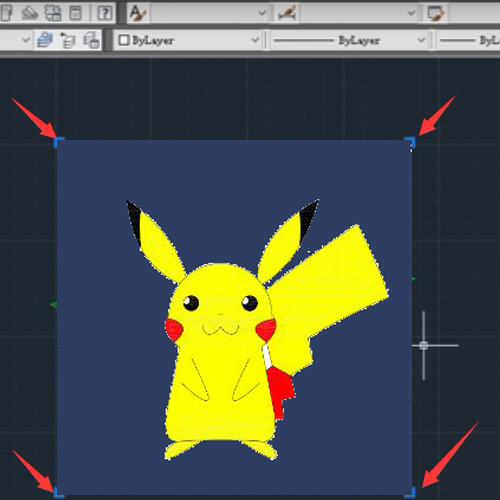Image resolution: width=500 pixels, height=500 pixels.
Task: Open the QuickCalc calculator icon
Action: click(75, 13)
